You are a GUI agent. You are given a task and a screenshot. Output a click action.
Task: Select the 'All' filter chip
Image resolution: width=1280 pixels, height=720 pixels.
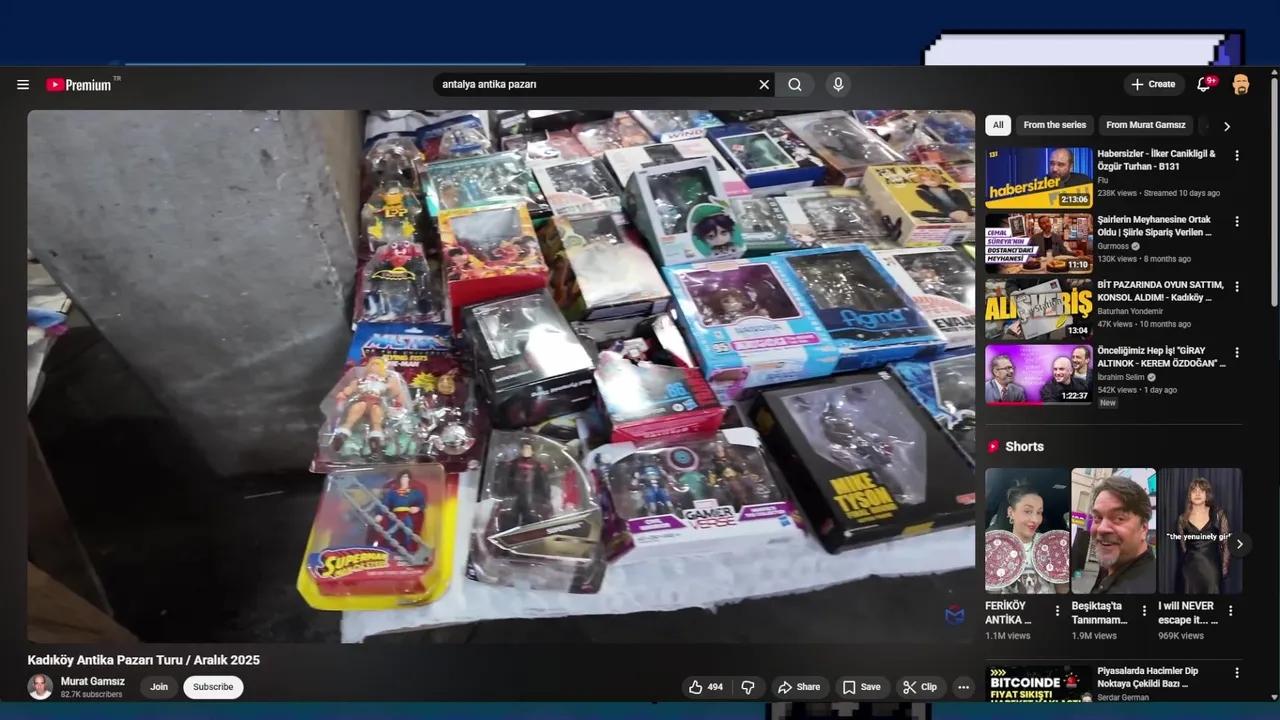point(998,125)
